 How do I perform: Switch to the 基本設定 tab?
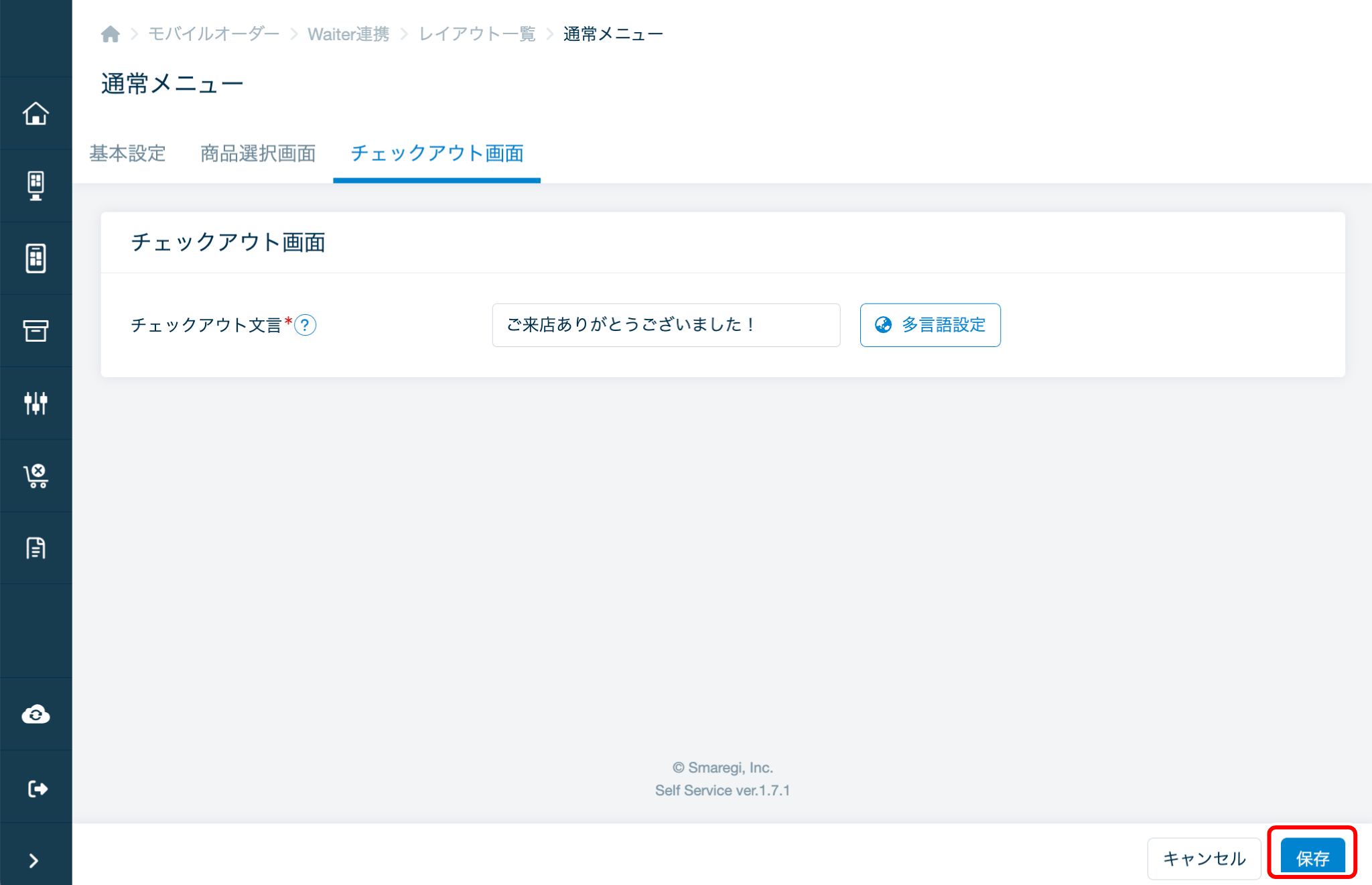127,153
